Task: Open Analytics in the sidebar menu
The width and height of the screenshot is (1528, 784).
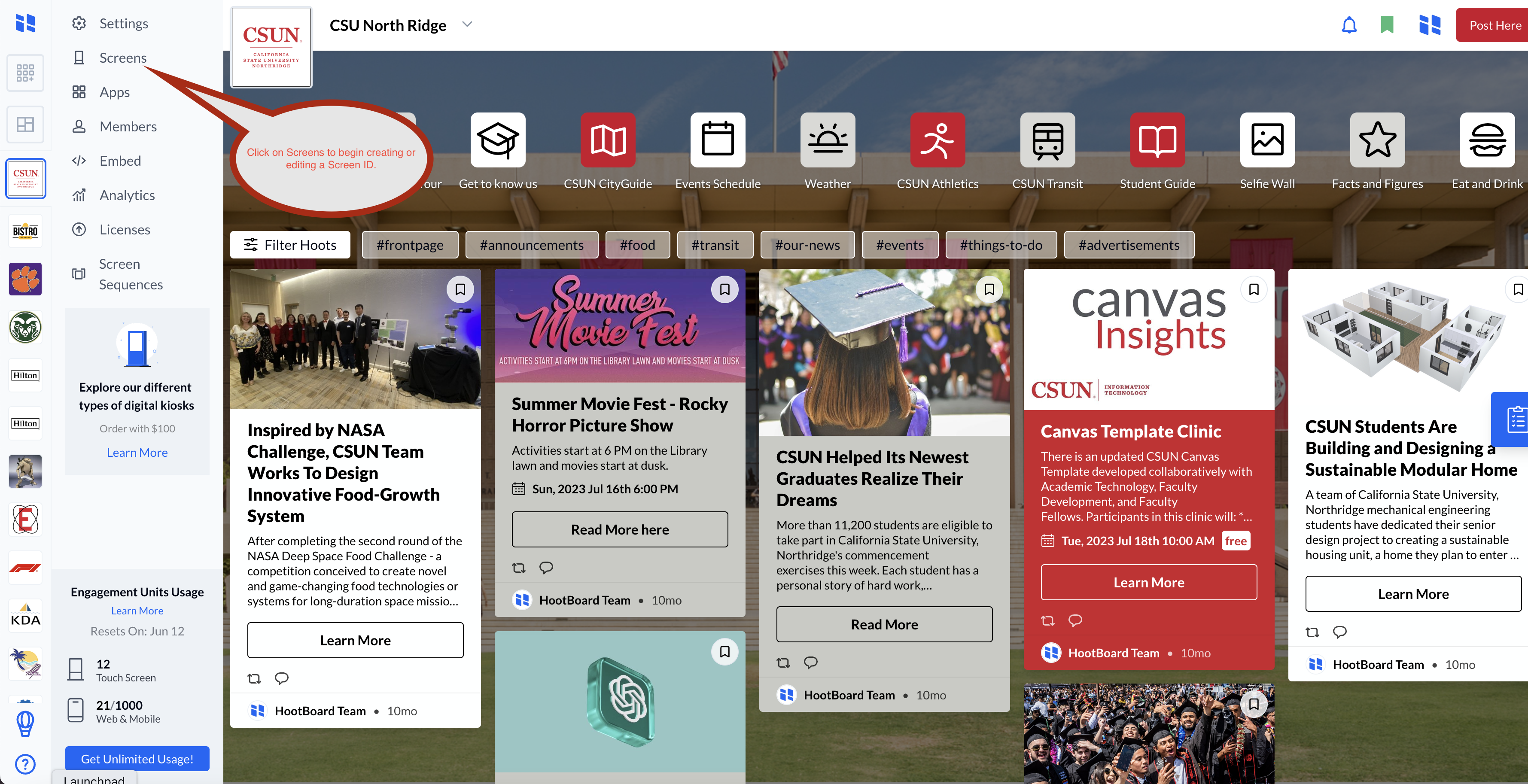Action: 126,195
